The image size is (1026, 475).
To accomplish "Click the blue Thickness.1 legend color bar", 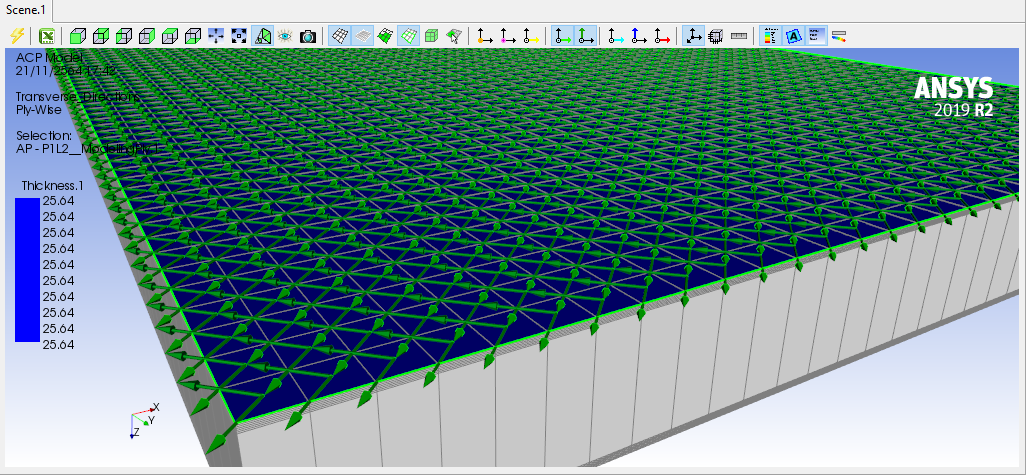I will [27, 270].
